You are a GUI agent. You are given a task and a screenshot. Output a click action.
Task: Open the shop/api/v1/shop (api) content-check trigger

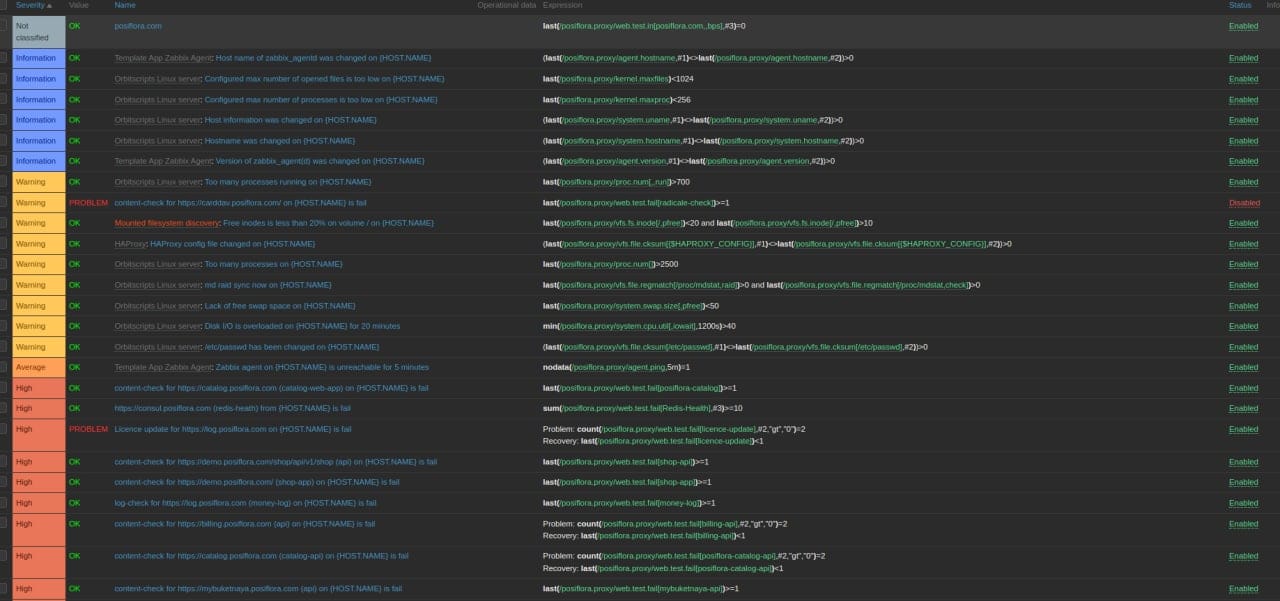tap(276, 462)
